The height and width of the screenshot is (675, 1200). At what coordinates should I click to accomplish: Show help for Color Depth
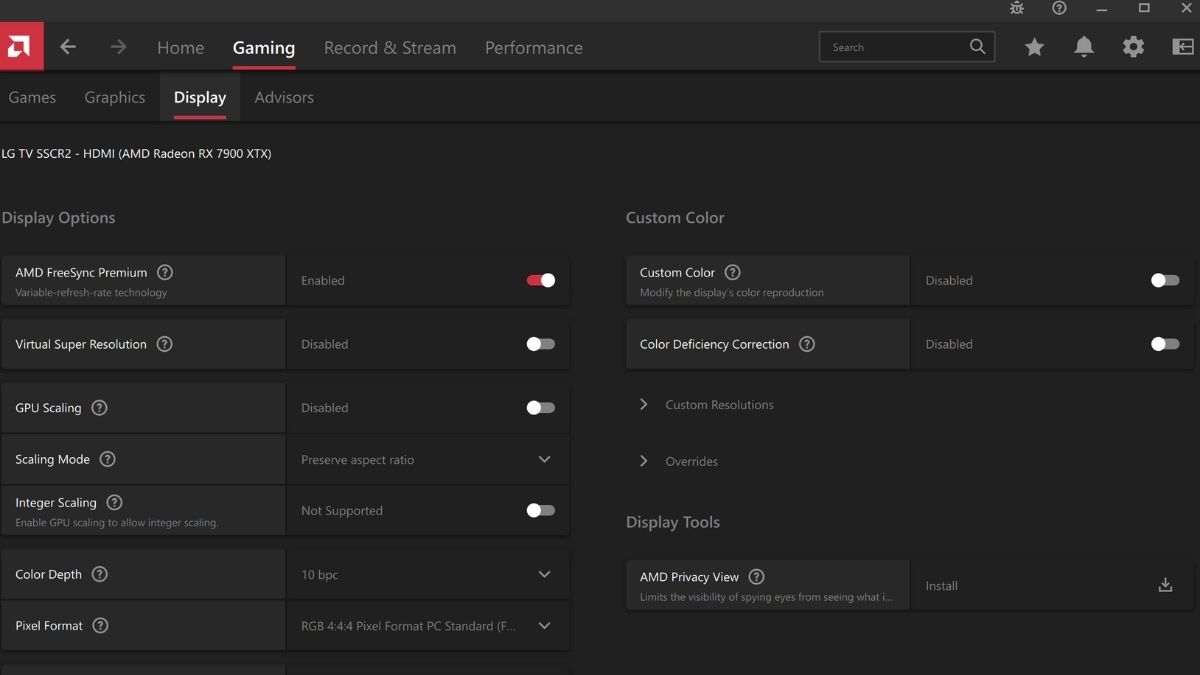100,574
